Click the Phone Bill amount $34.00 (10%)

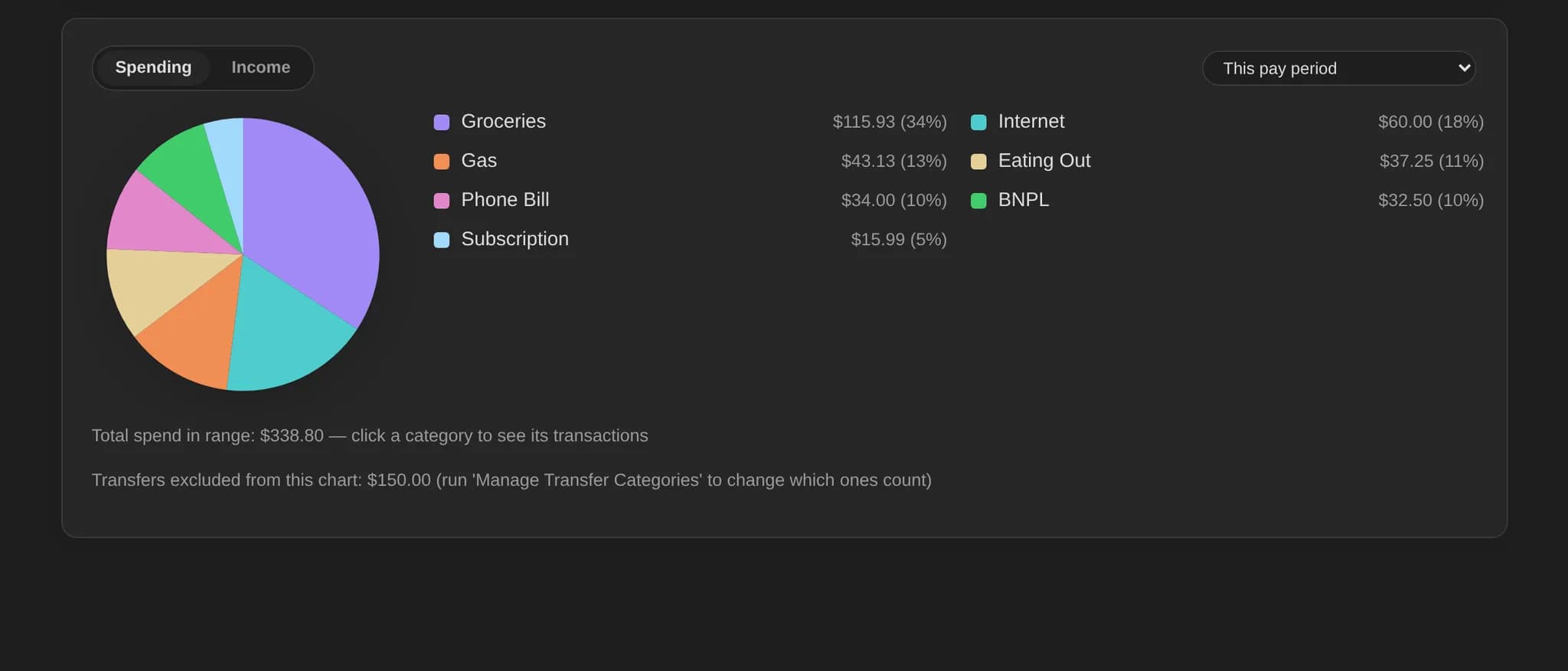pos(893,200)
